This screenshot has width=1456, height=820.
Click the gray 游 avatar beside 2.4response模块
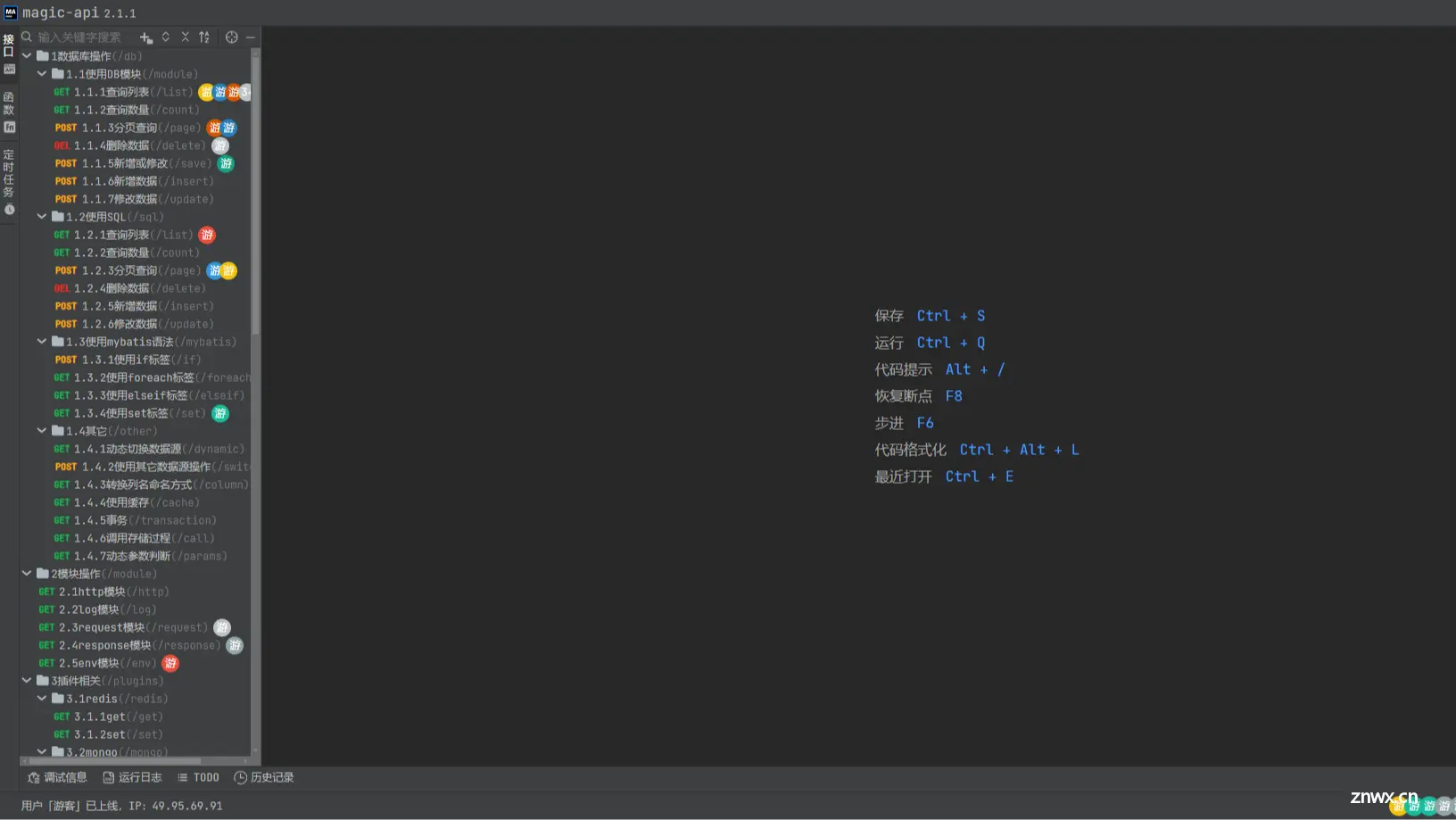click(x=235, y=645)
